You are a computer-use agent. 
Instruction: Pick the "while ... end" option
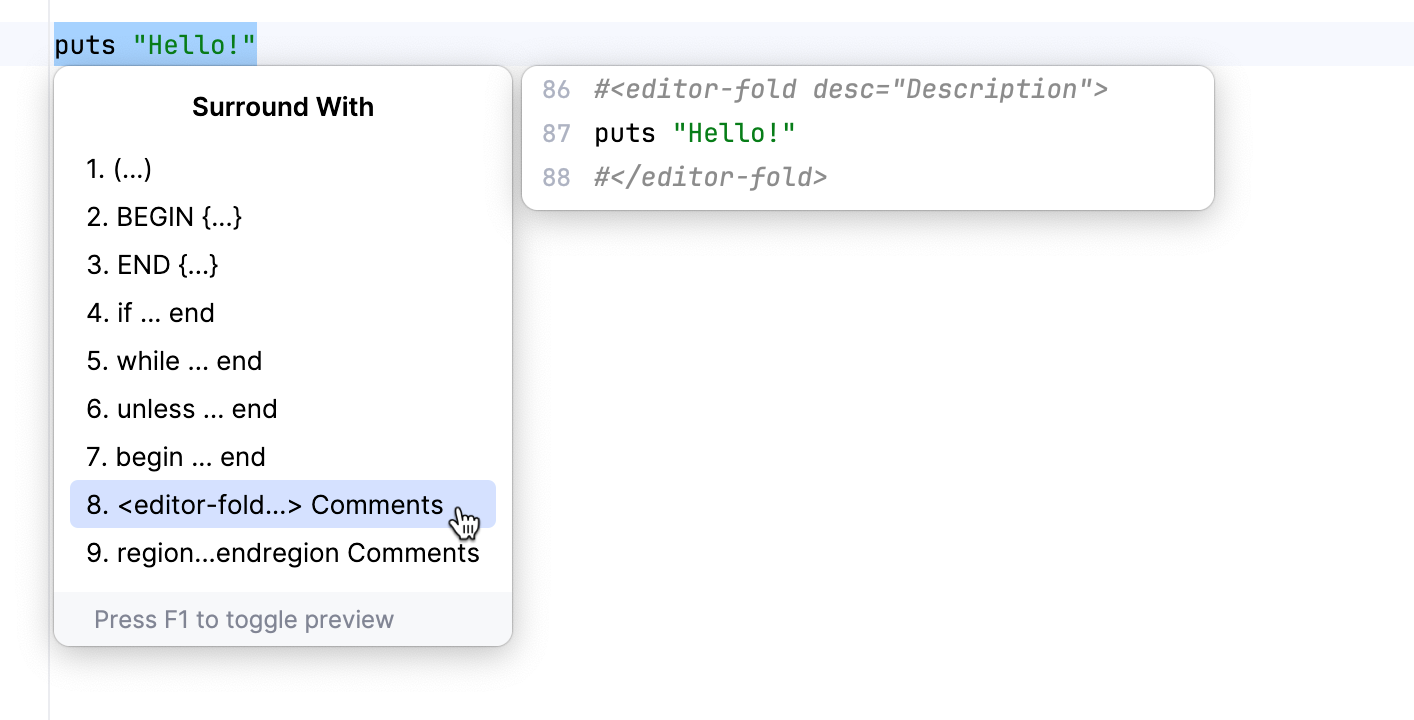click(x=174, y=361)
